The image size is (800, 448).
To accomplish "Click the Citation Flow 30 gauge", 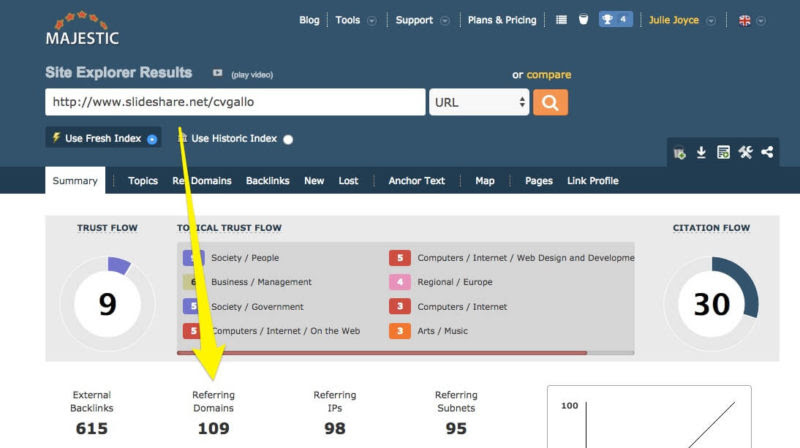I will point(711,304).
